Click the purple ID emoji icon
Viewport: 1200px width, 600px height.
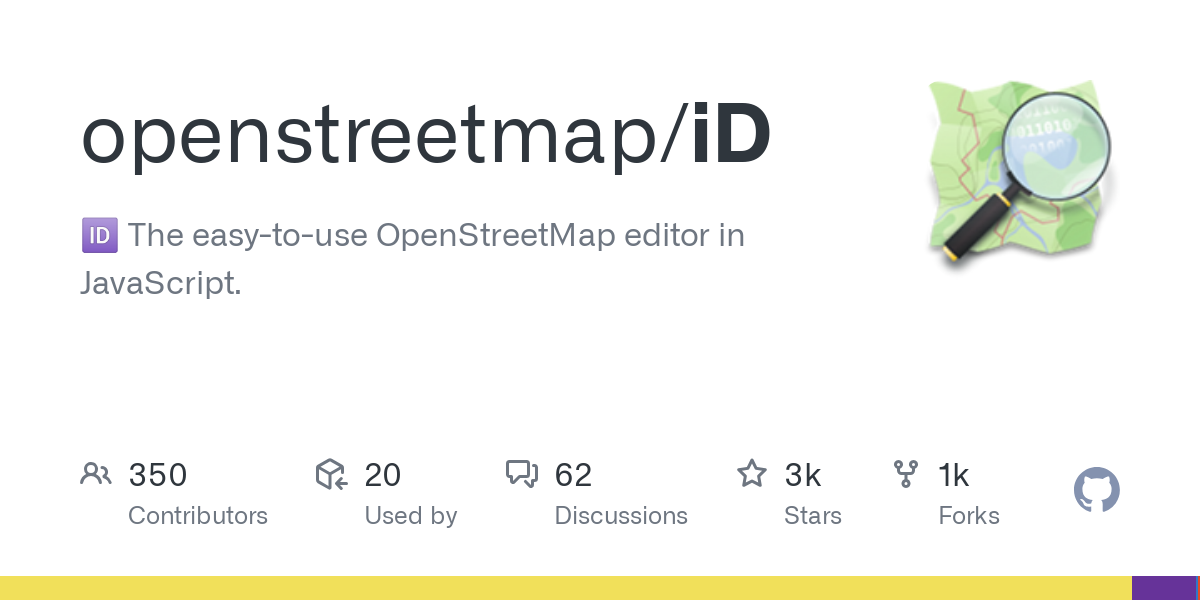(x=99, y=237)
